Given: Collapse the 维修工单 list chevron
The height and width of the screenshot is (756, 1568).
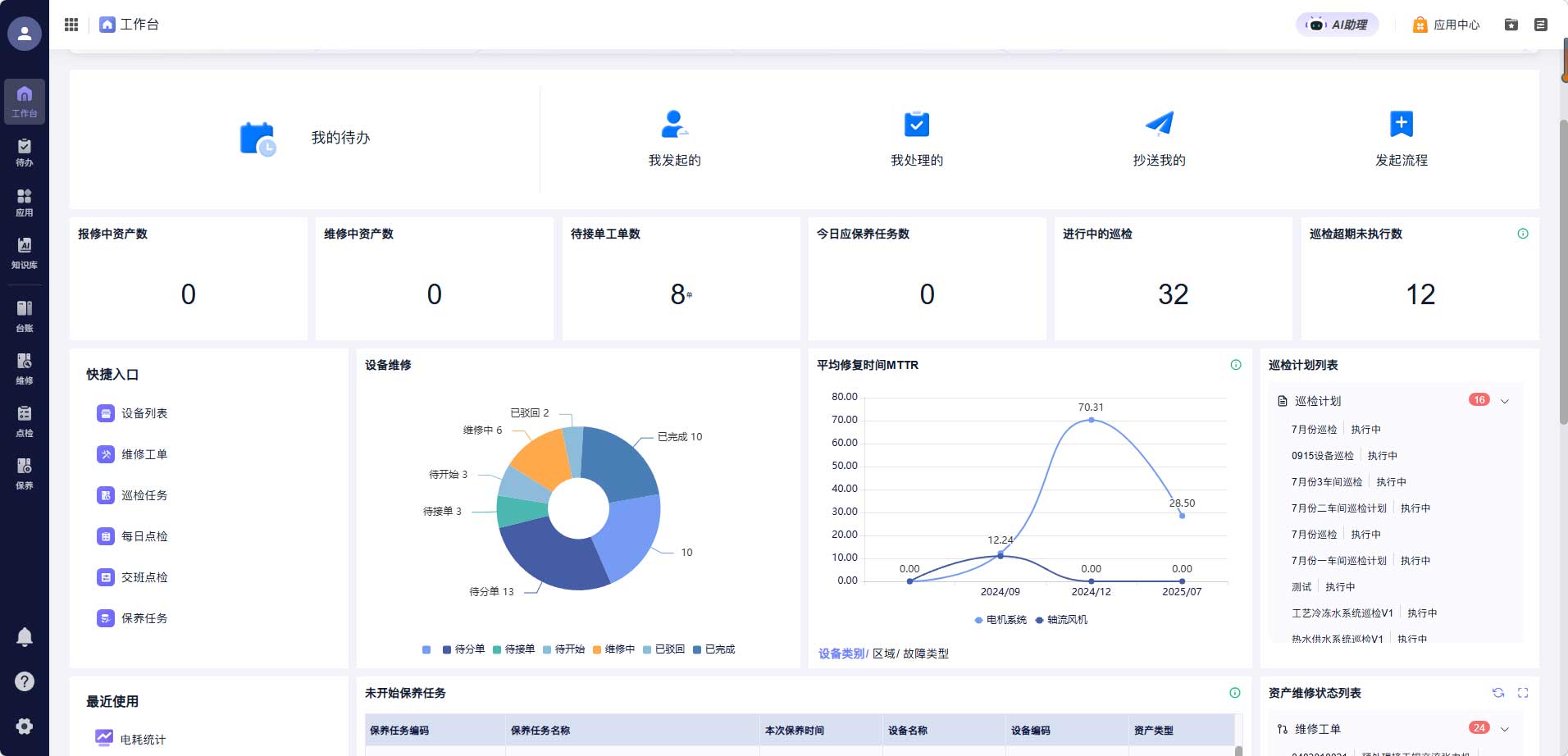Looking at the screenshot, I should [x=1505, y=729].
